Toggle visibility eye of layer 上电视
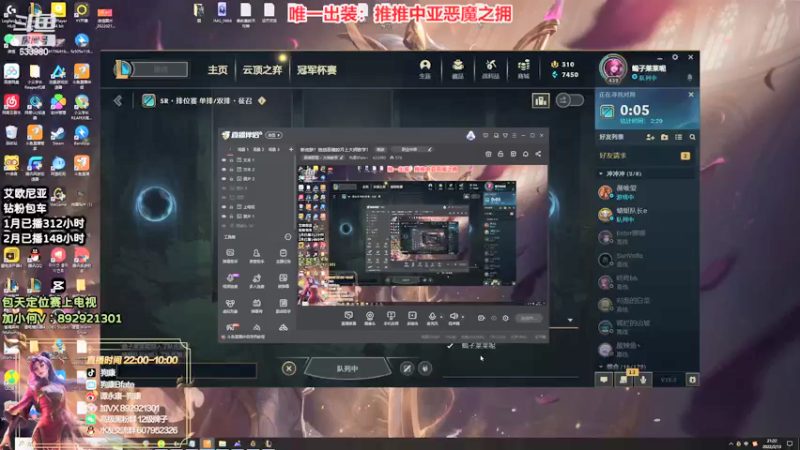Viewport: 800px width, 450px height. [x=224, y=207]
